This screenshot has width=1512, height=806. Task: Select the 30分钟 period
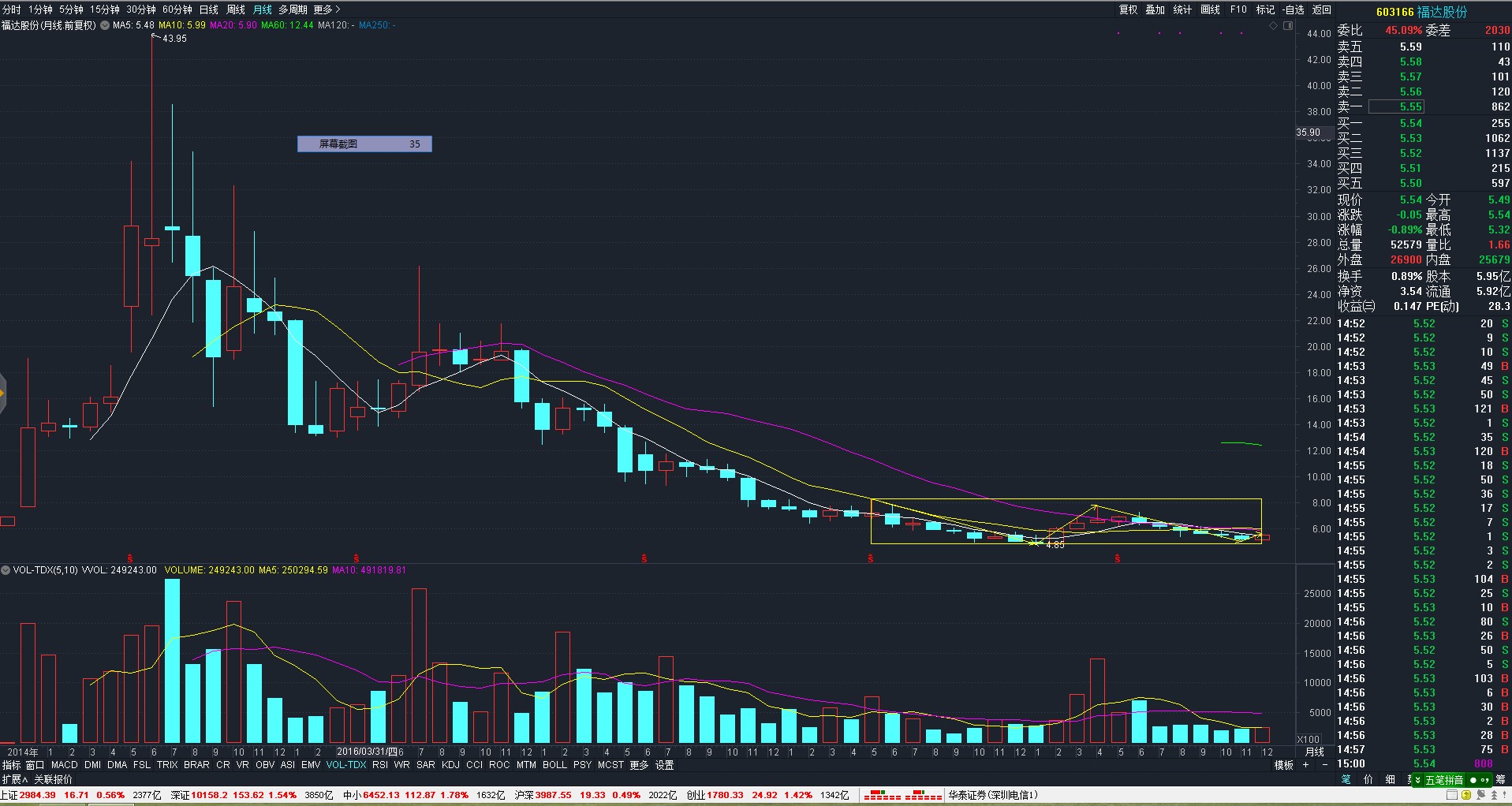coord(141,9)
